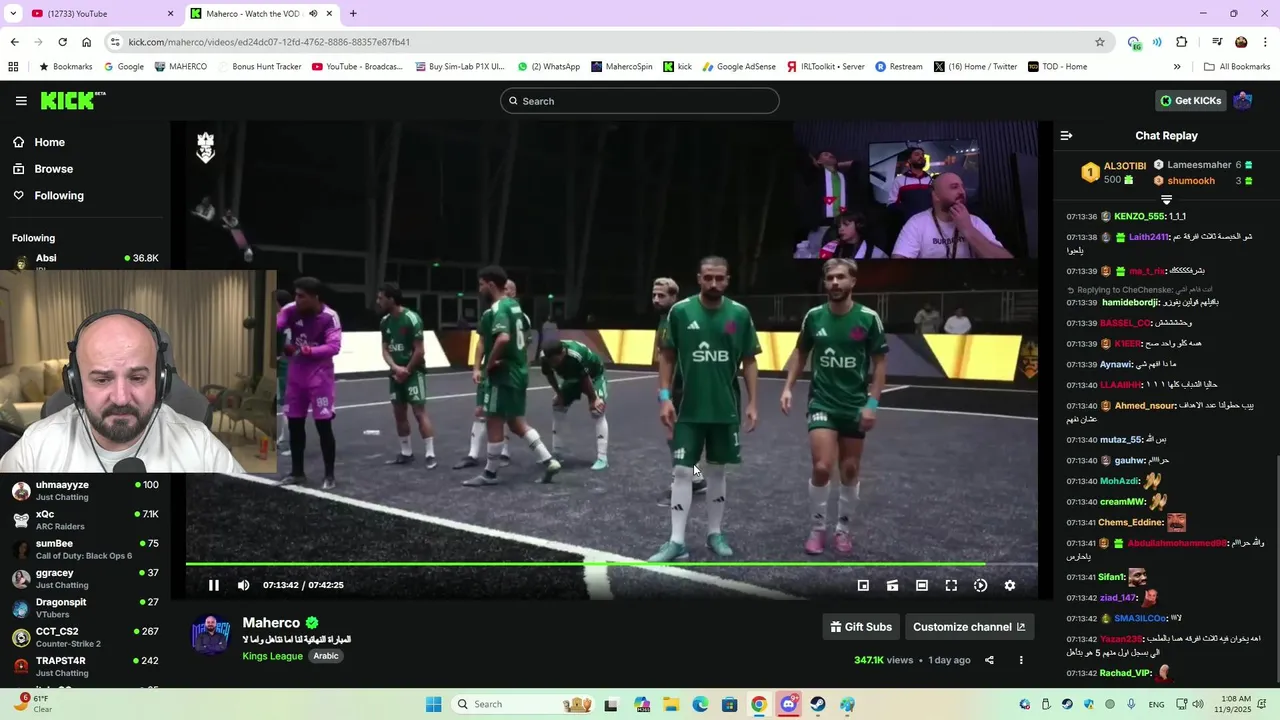Open the Kick hamburger sidebar menu
The width and height of the screenshot is (1280, 720).
pos(21,101)
